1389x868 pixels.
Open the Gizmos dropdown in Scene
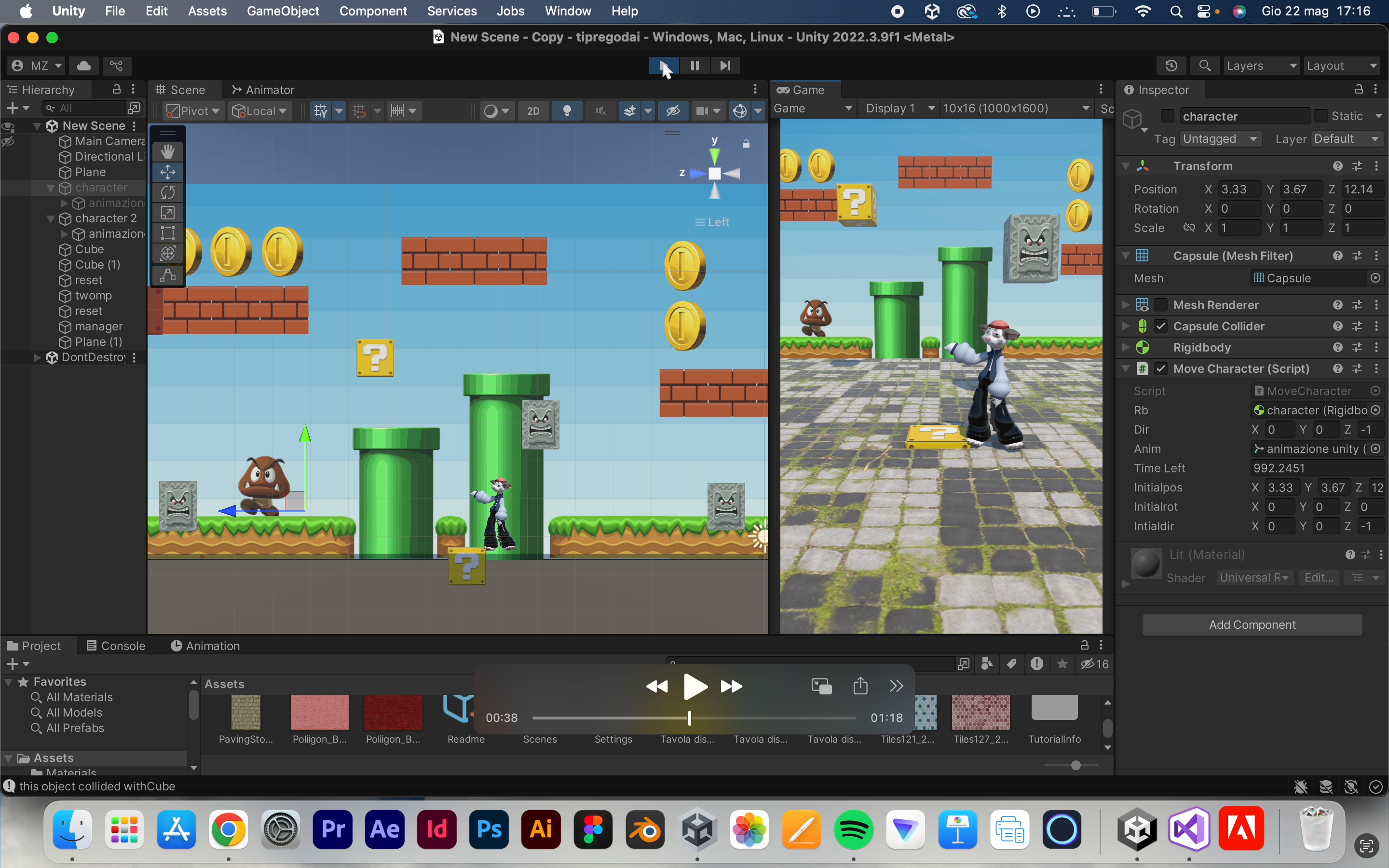point(758,111)
